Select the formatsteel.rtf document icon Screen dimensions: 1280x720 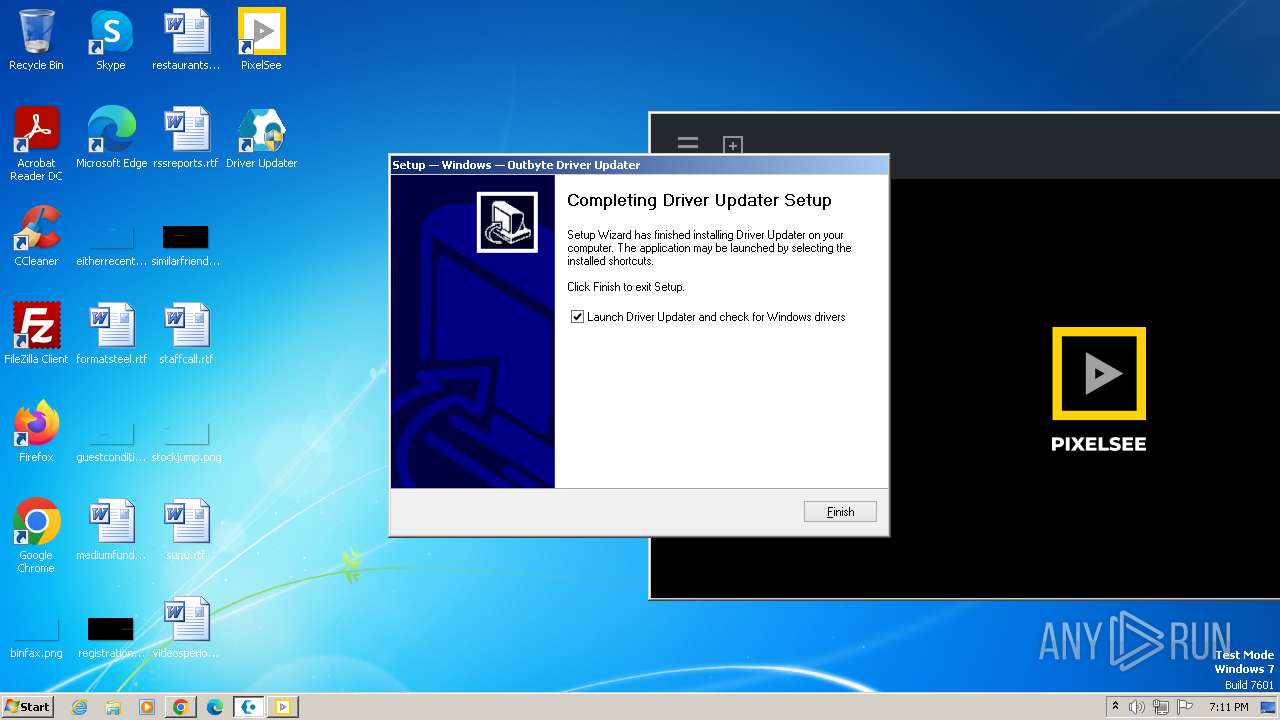111,334
